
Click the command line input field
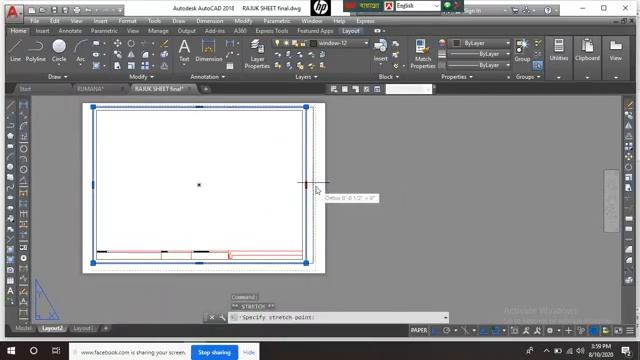[x=339, y=317]
